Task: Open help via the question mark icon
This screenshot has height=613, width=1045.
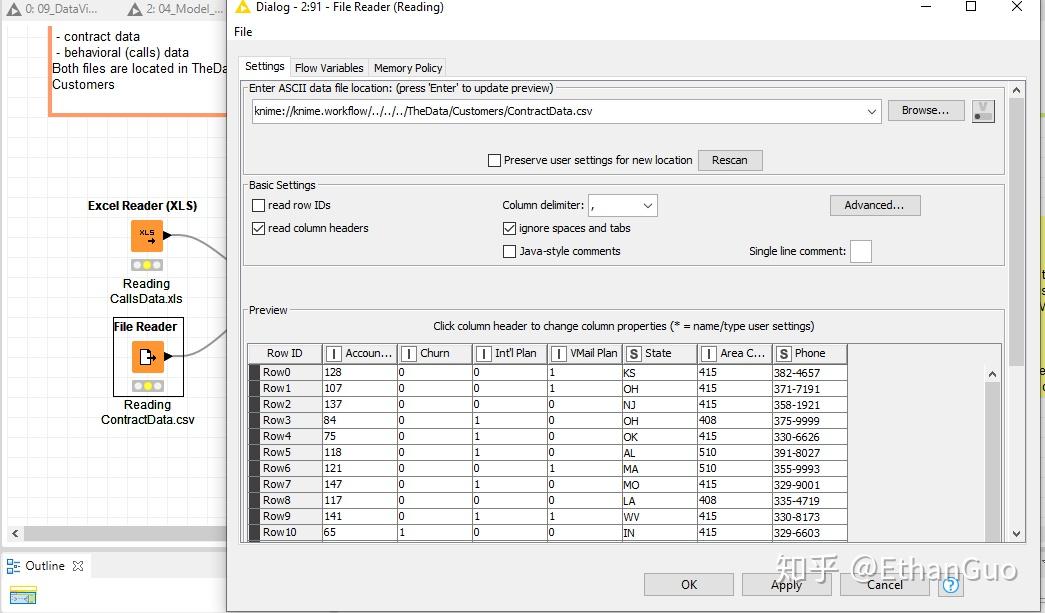Action: (x=949, y=585)
